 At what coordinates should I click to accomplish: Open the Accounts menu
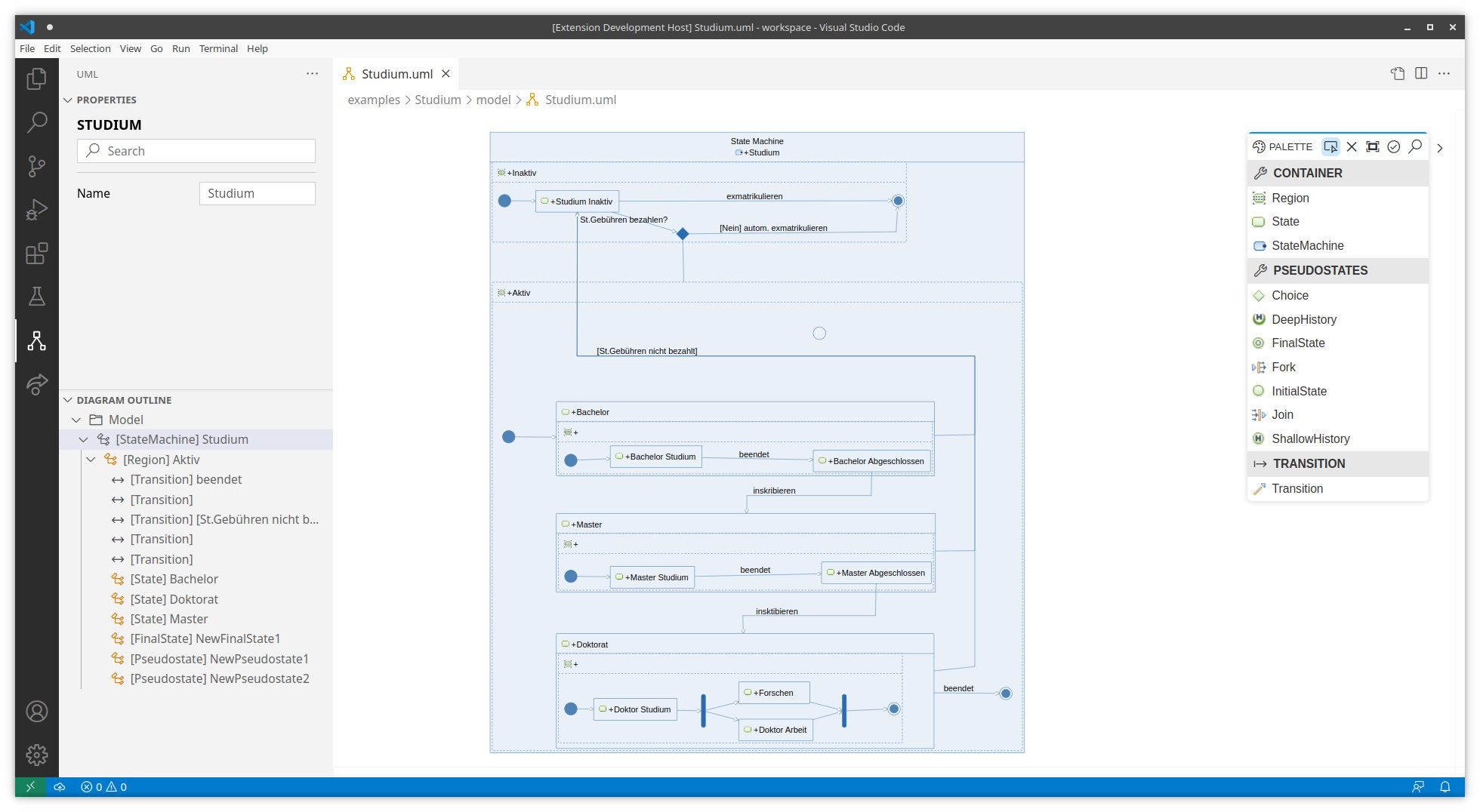point(36,712)
